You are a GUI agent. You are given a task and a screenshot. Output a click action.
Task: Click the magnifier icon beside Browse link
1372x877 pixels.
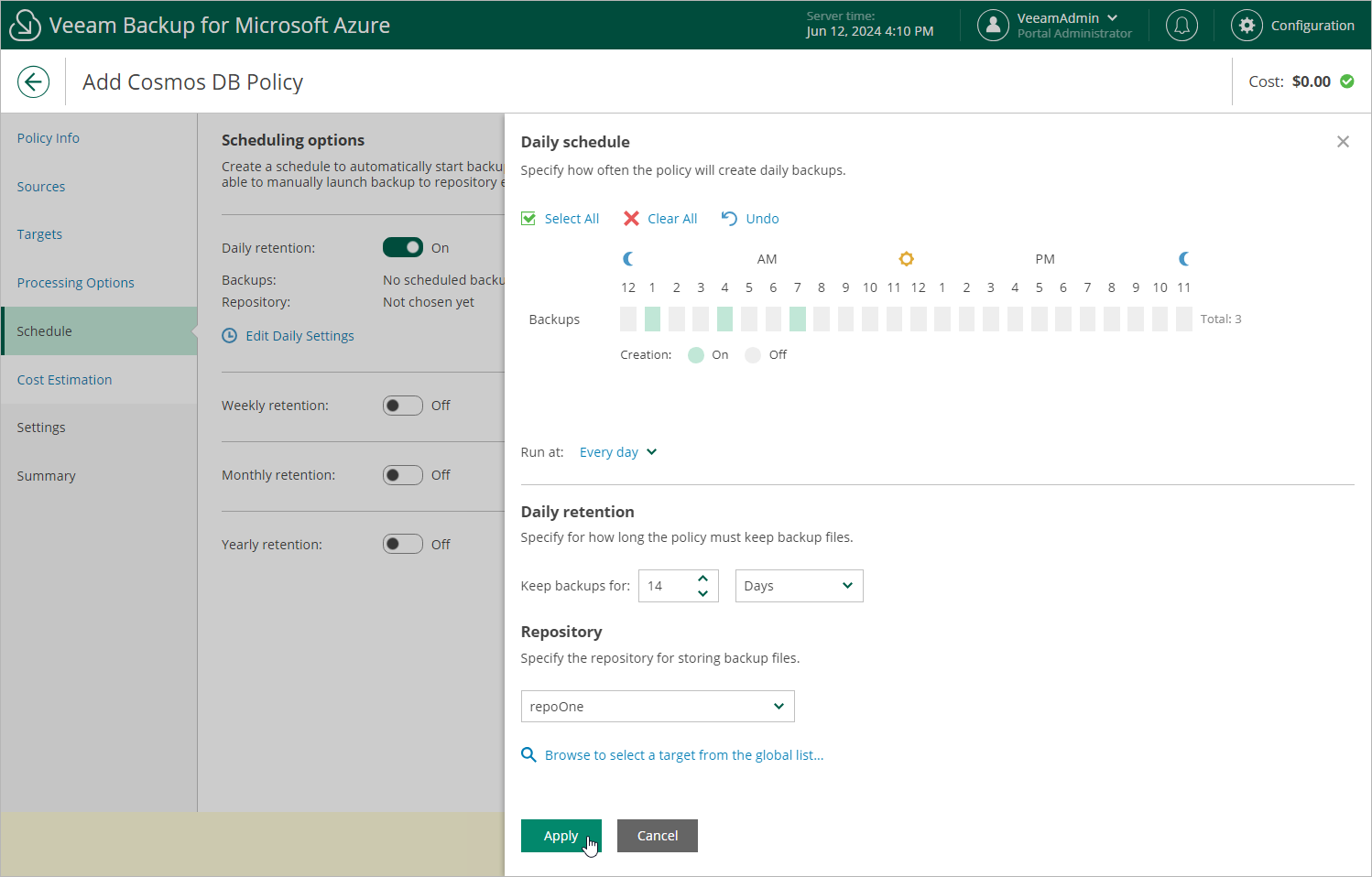(x=528, y=755)
